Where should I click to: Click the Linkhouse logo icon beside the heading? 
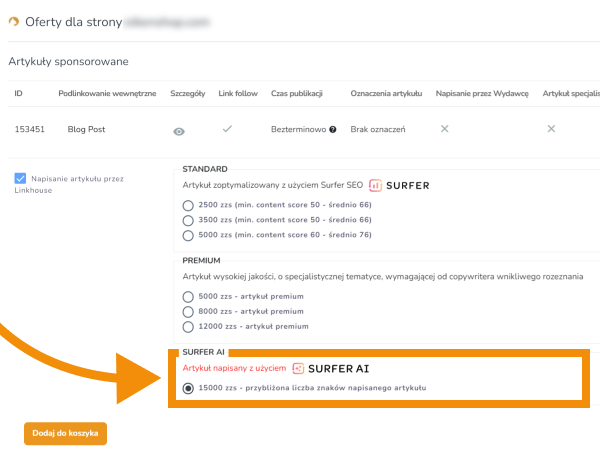tap(14, 21)
